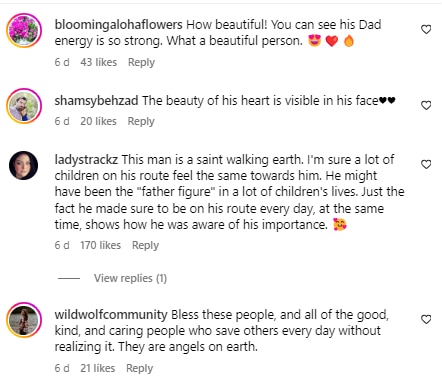Show who liked: 43 likes
The image size is (442, 380).
[x=99, y=62]
